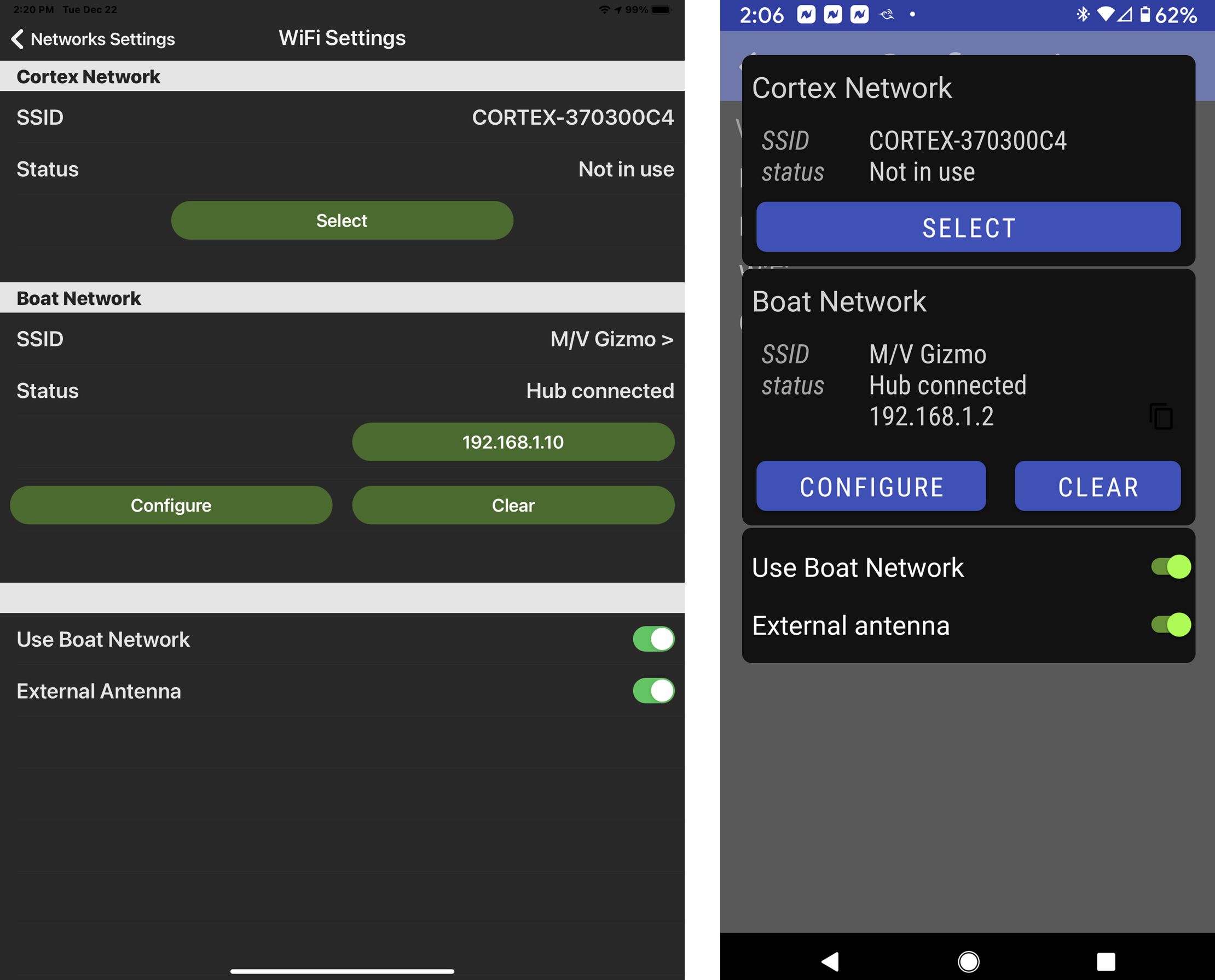Screen dimensions: 1215x980
Task: Click Configure button for Boat Network
Action: point(171,505)
